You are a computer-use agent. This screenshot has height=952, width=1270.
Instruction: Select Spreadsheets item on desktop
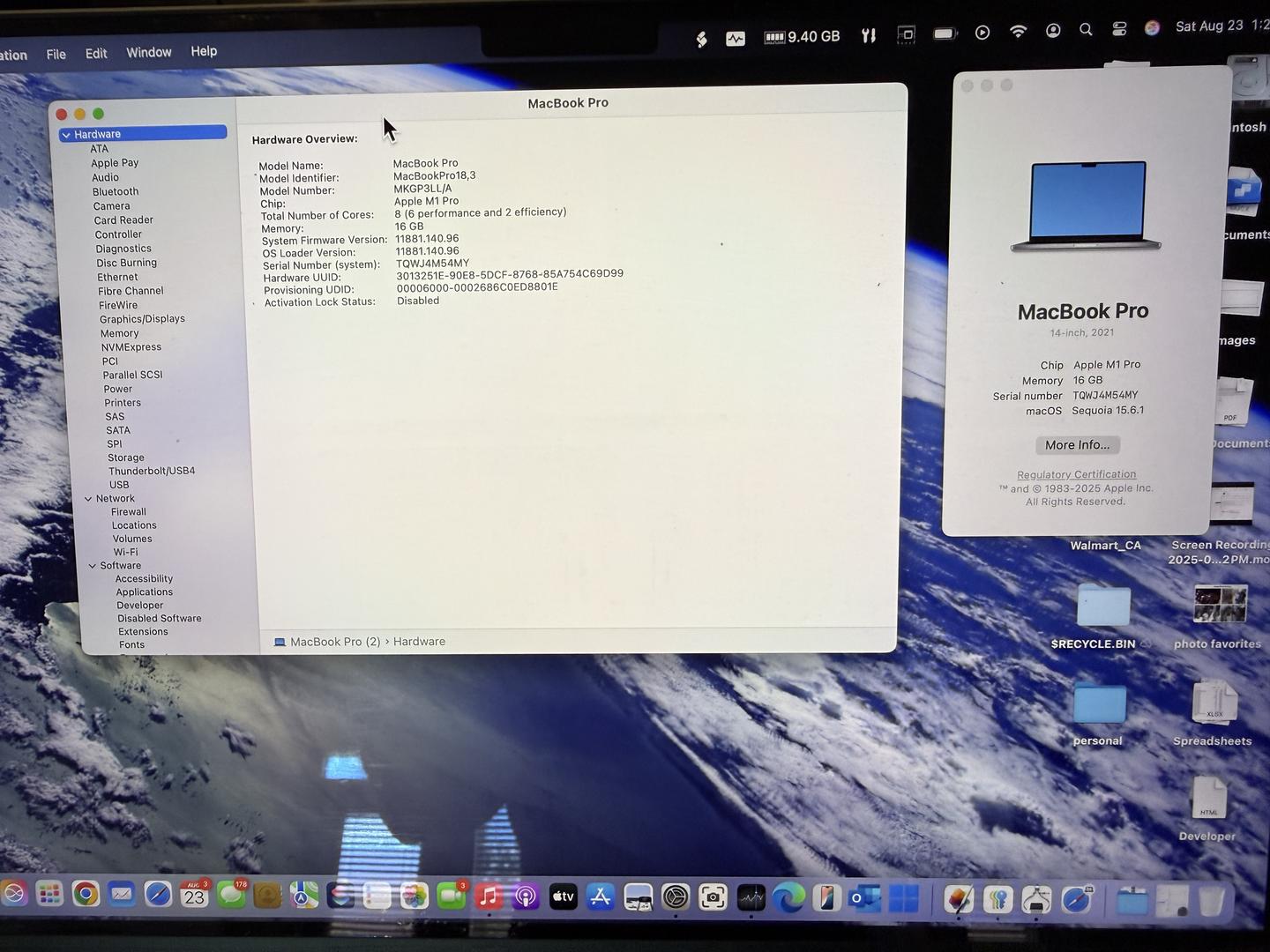1214,703
